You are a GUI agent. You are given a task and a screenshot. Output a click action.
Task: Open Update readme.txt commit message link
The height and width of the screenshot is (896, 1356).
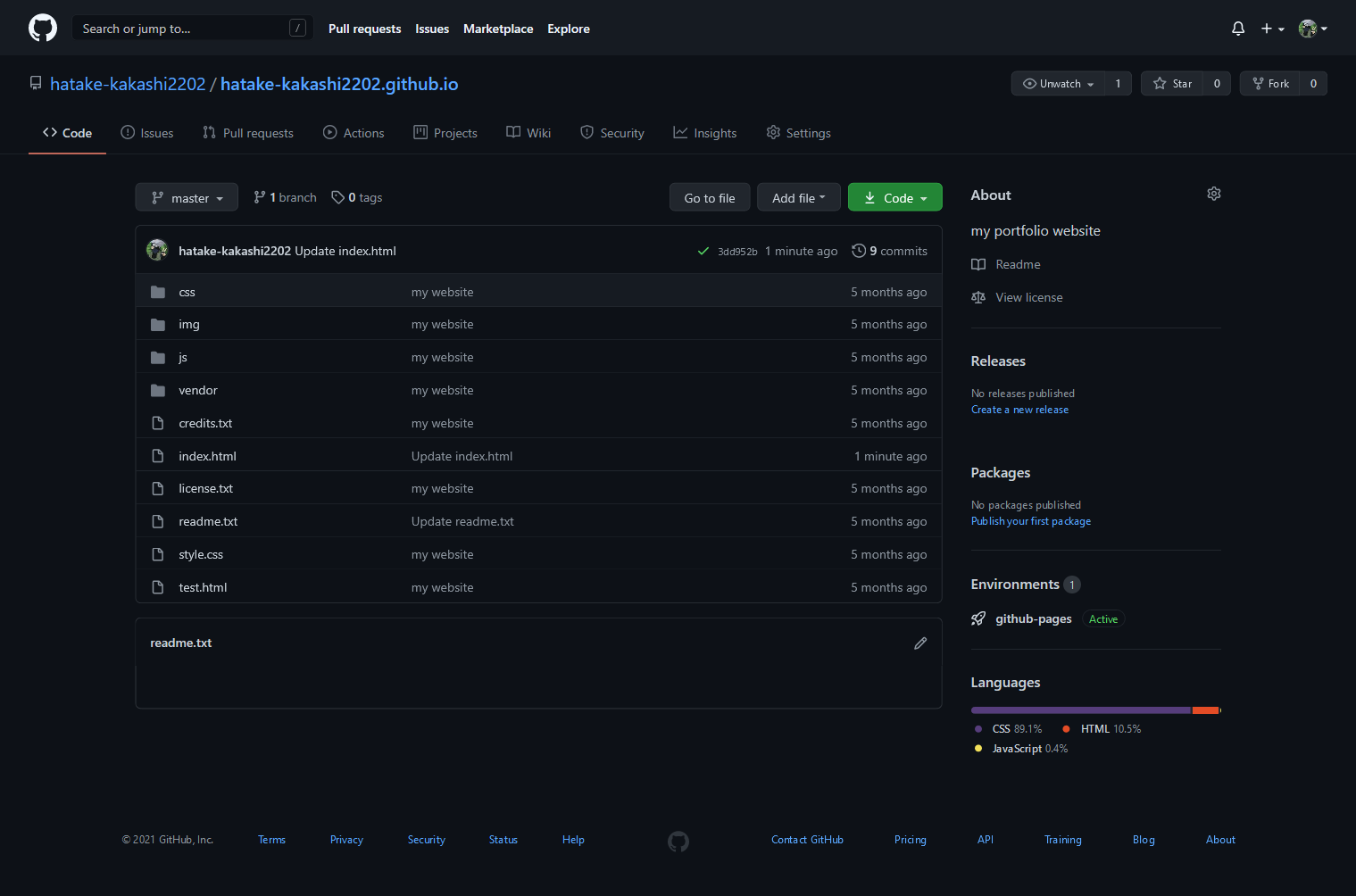click(x=462, y=521)
